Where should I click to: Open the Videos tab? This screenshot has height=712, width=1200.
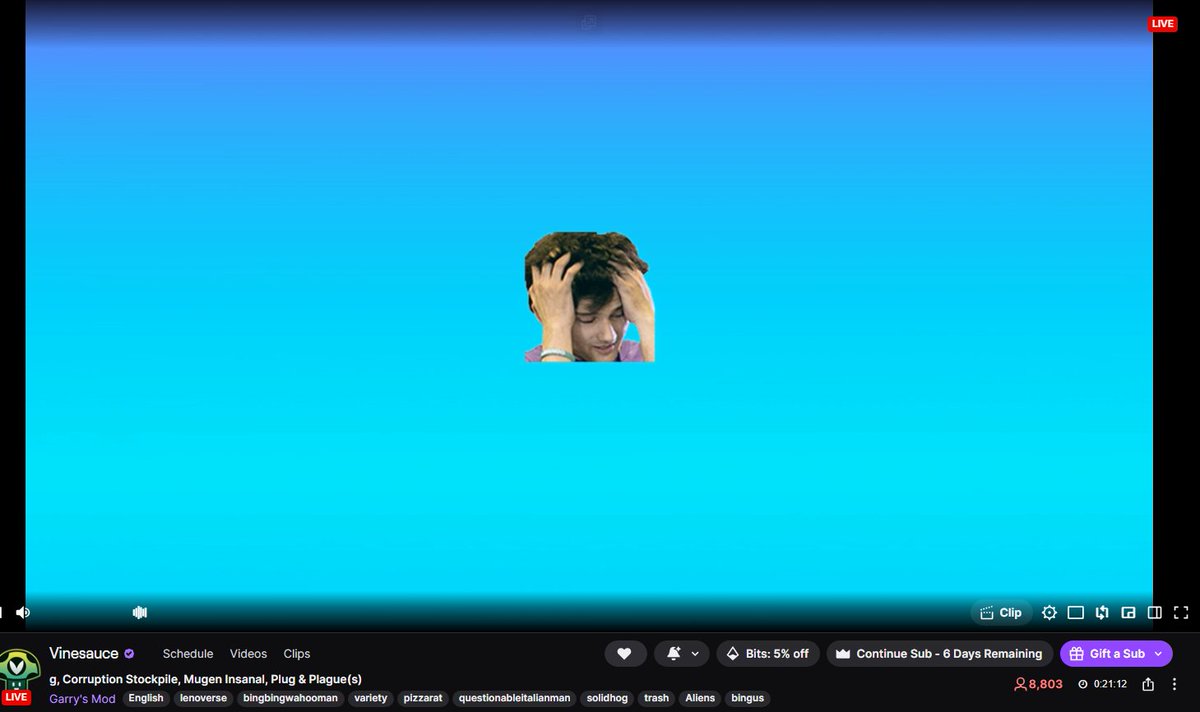(248, 654)
